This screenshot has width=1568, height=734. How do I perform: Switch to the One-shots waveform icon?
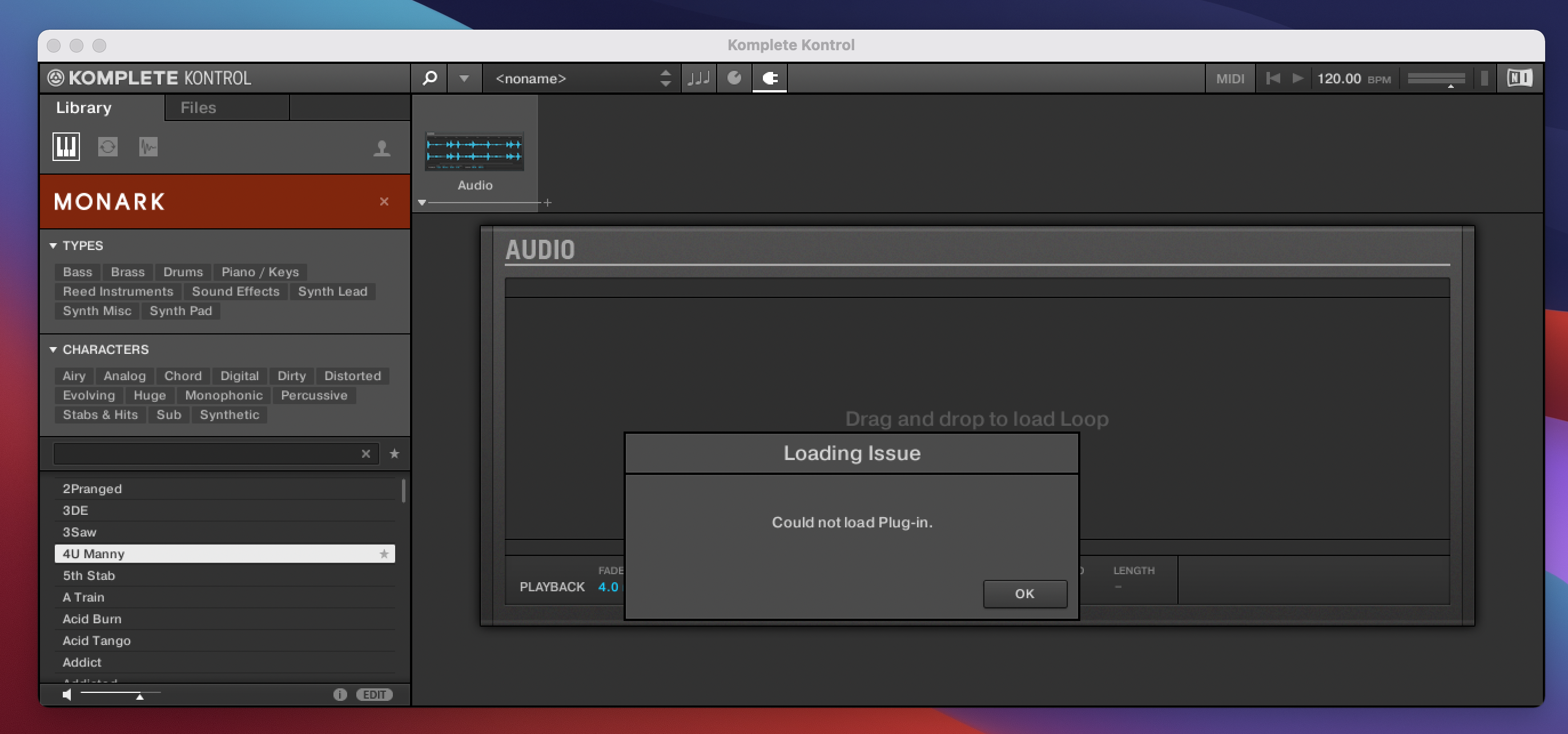pos(148,147)
